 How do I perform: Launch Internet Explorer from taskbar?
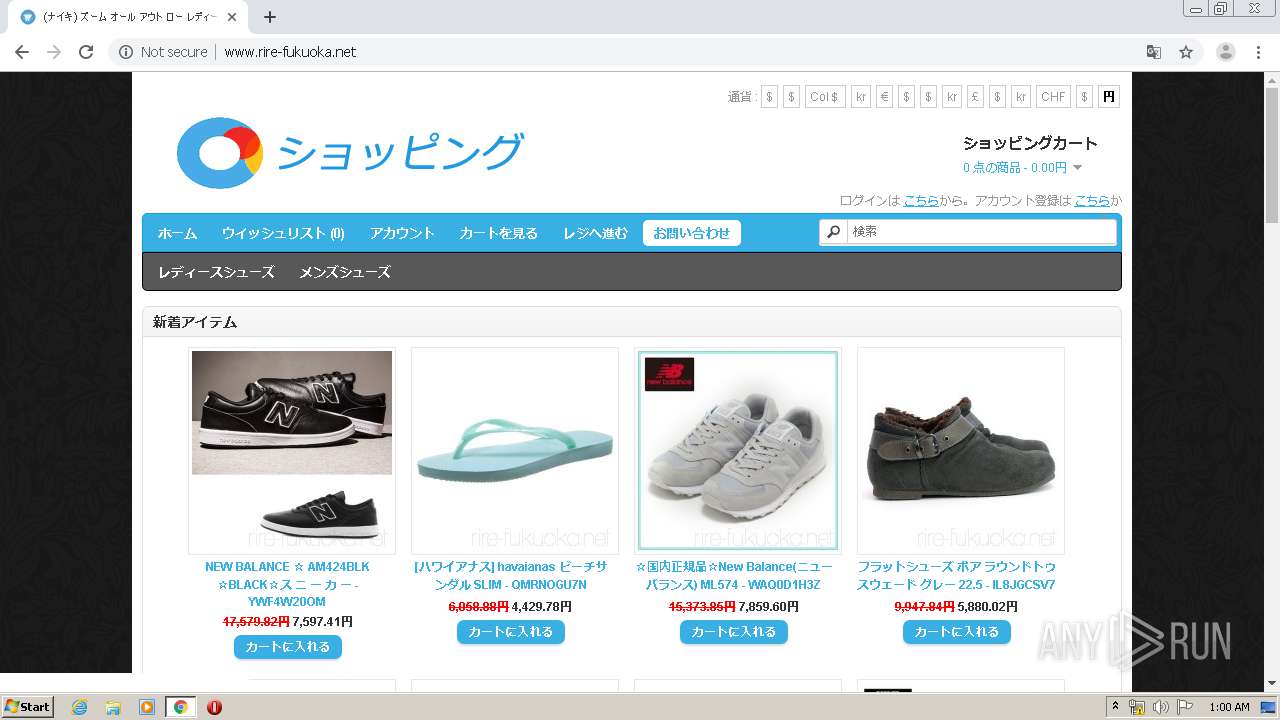pos(79,707)
